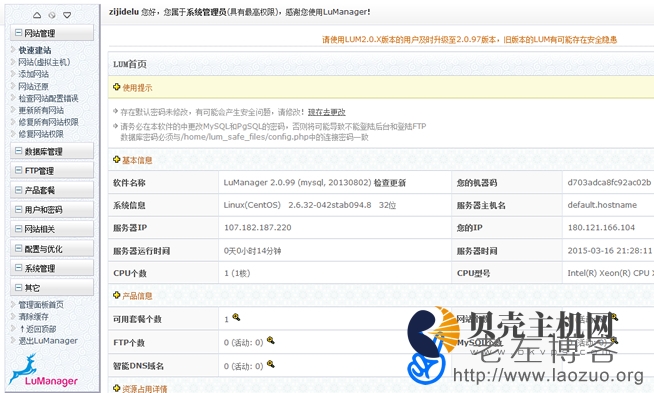
Task: Open 添加网站 menu item
Action: coord(33,74)
